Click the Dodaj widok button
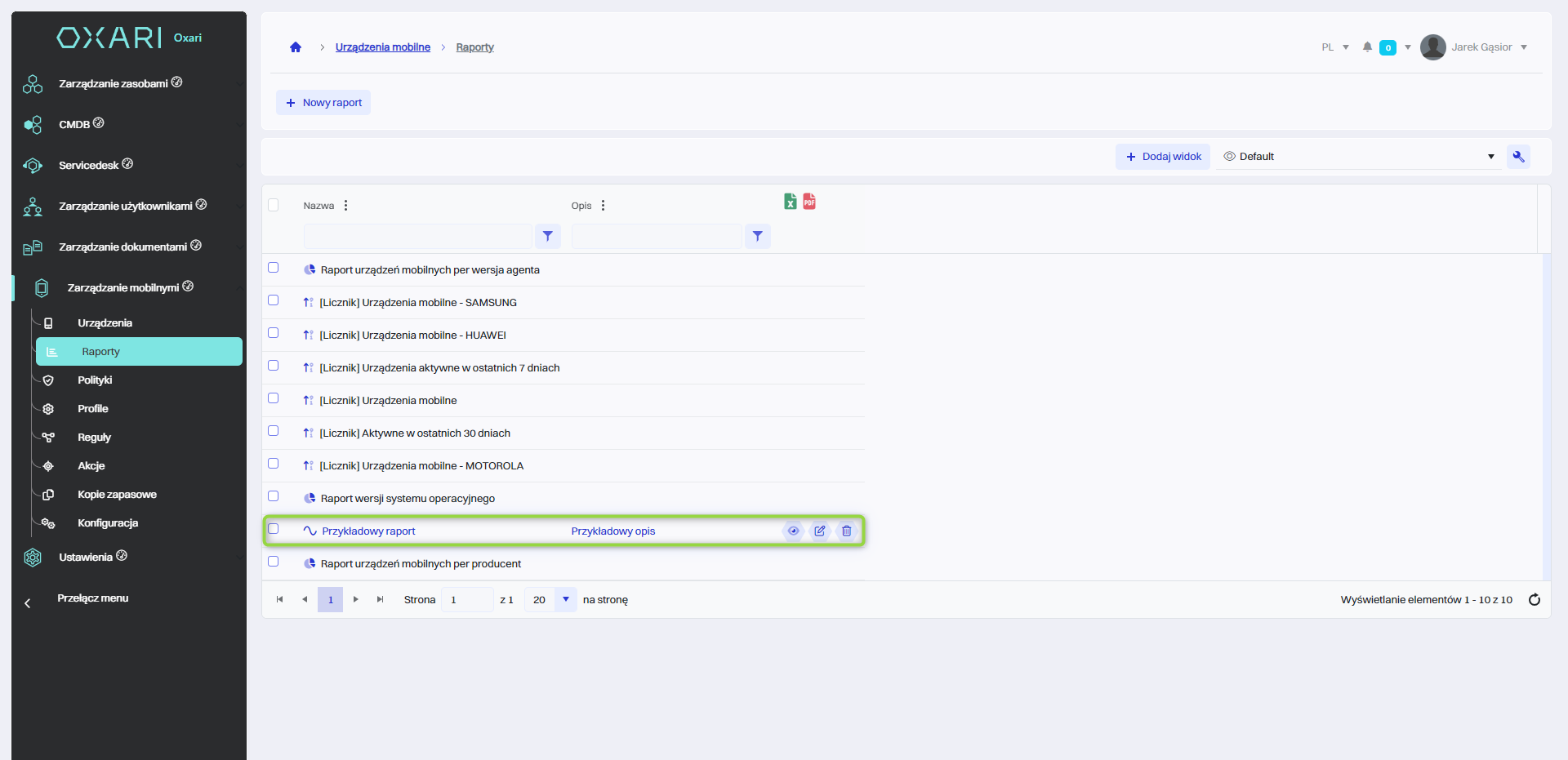 1163,157
